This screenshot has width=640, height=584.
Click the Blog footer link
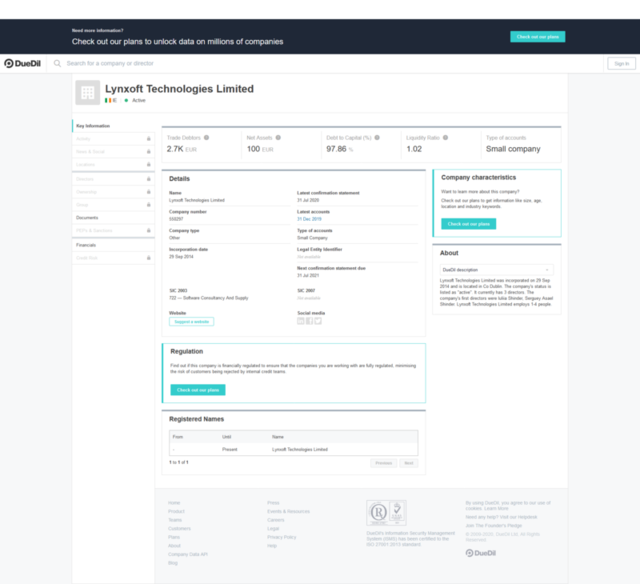[x=173, y=563]
